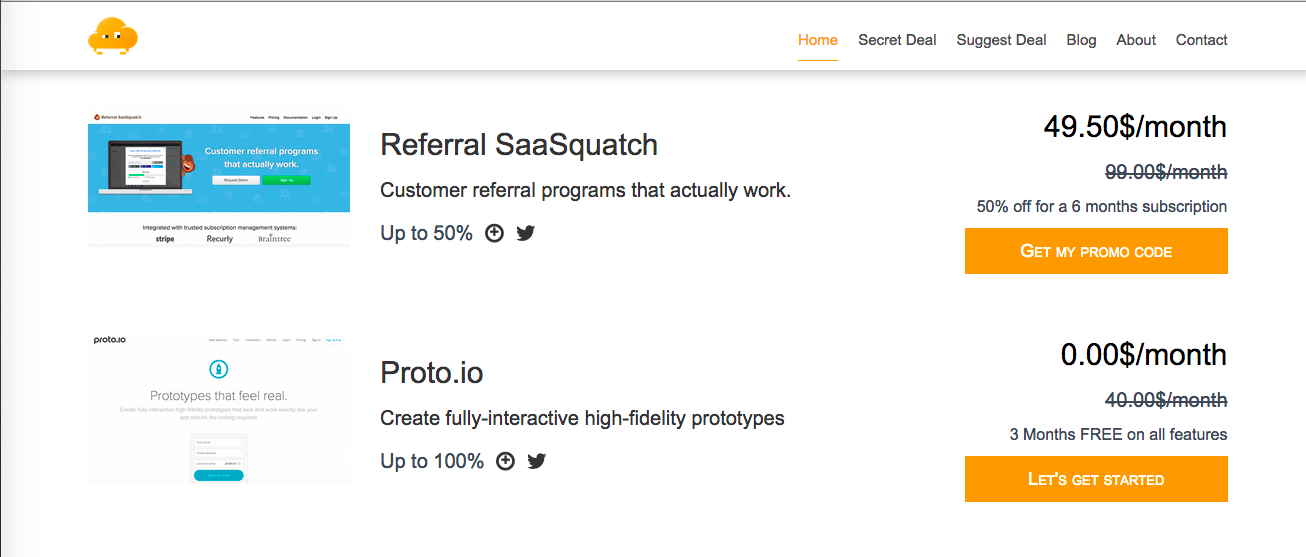The width and height of the screenshot is (1306, 557).
Task: Open the Proto.io title link
Action: coord(431,373)
